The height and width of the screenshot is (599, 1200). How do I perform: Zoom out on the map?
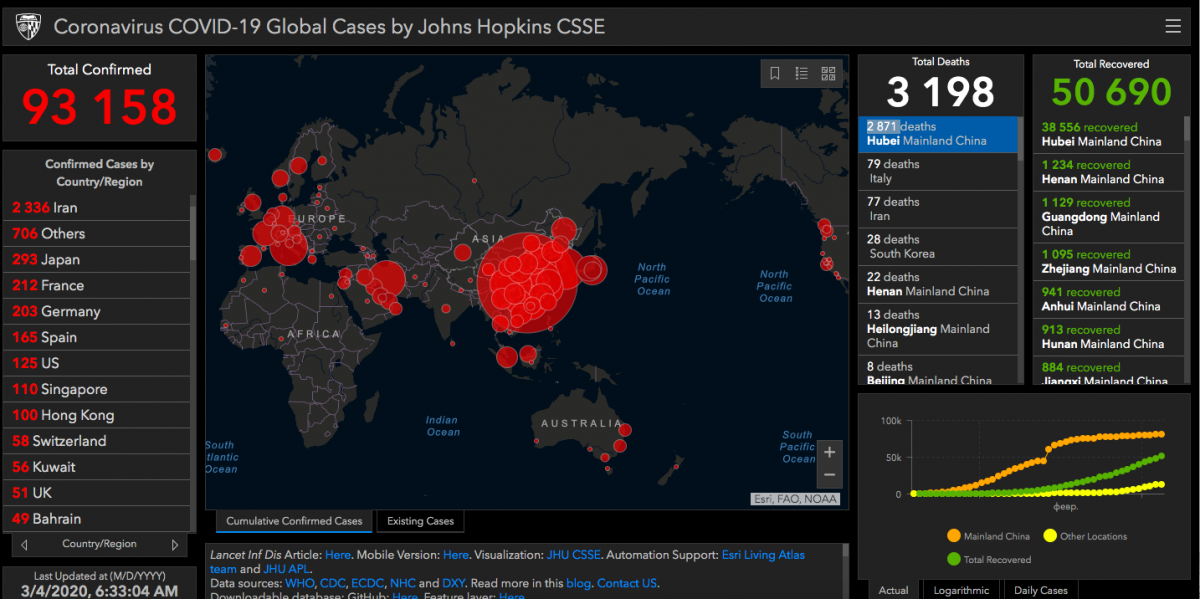(x=829, y=476)
